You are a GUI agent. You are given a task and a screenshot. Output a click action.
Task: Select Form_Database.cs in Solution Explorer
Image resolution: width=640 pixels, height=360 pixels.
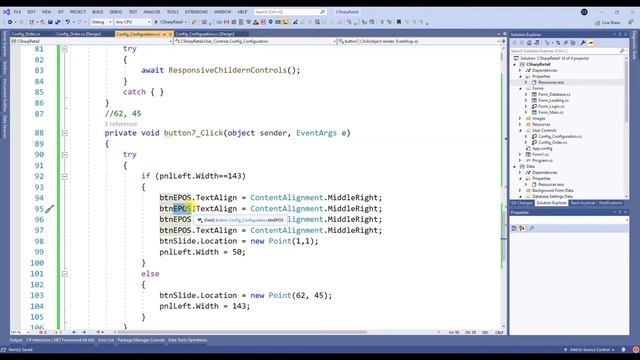pyautogui.click(x=553, y=94)
